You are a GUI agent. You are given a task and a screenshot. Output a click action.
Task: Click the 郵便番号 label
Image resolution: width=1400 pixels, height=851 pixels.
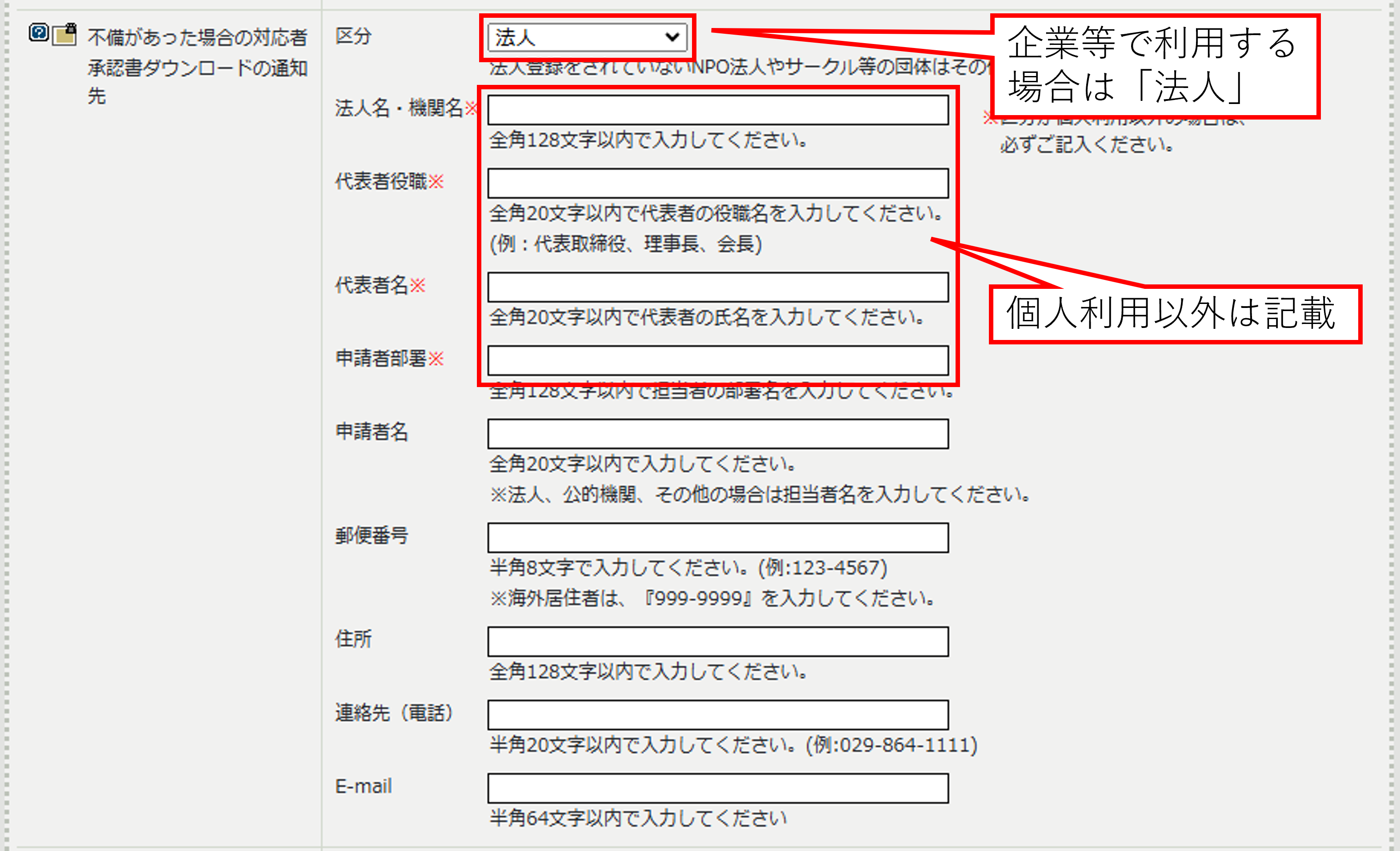[x=372, y=535]
